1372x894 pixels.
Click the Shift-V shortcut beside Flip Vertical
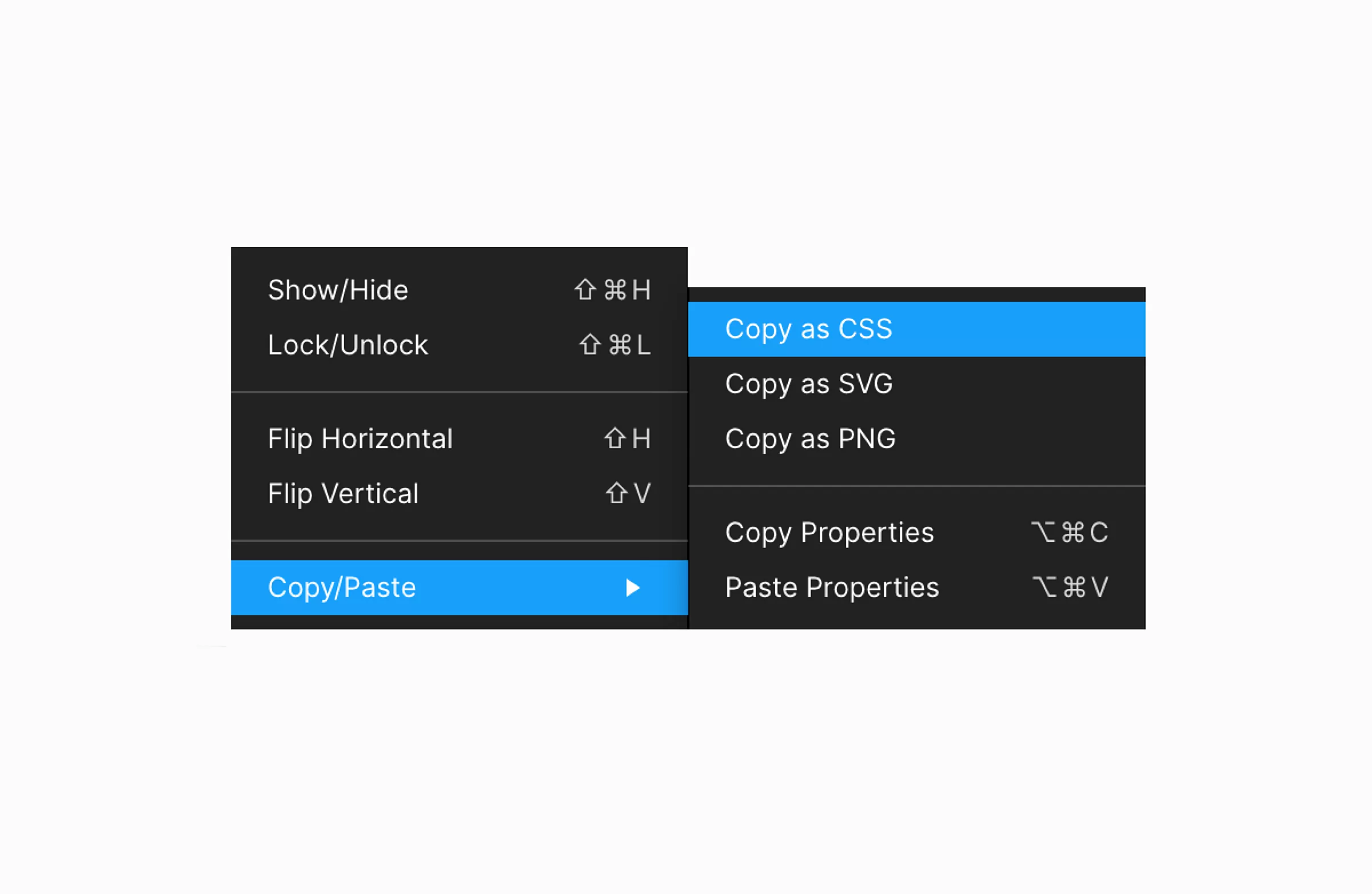click(628, 493)
